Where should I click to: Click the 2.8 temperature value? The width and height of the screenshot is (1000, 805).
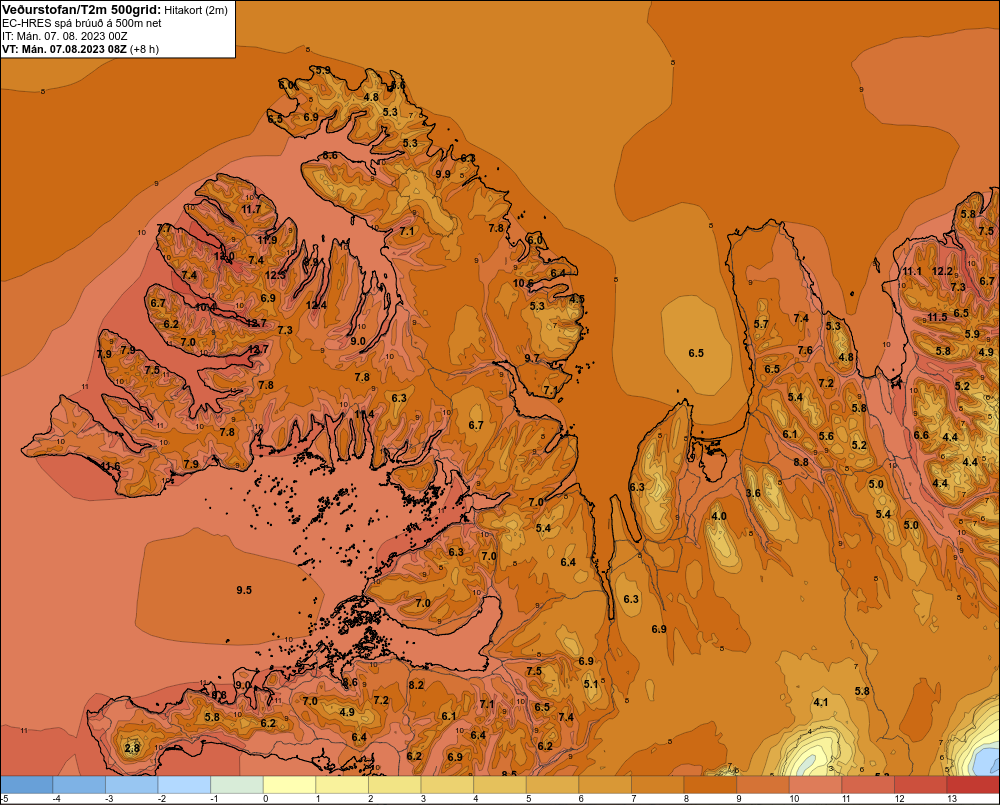click(132, 748)
